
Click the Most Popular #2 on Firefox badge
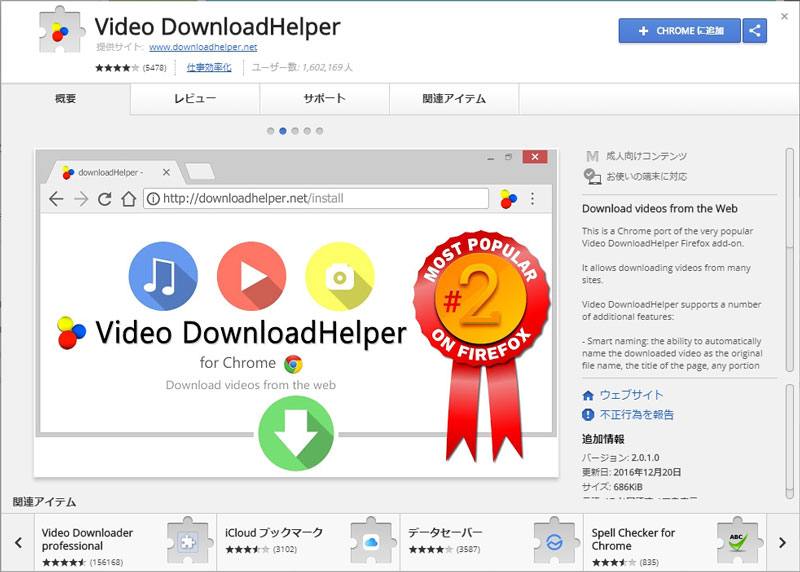(481, 347)
